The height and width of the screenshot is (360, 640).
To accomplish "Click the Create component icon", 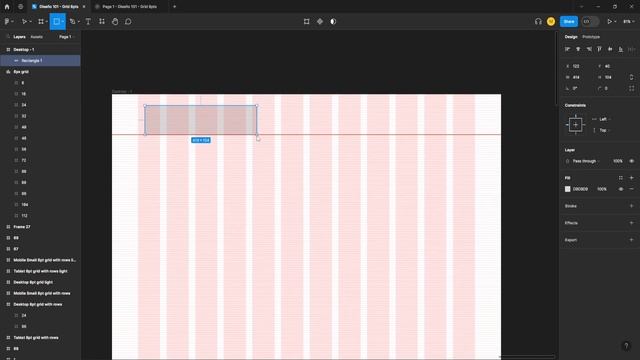I will coord(320,22).
